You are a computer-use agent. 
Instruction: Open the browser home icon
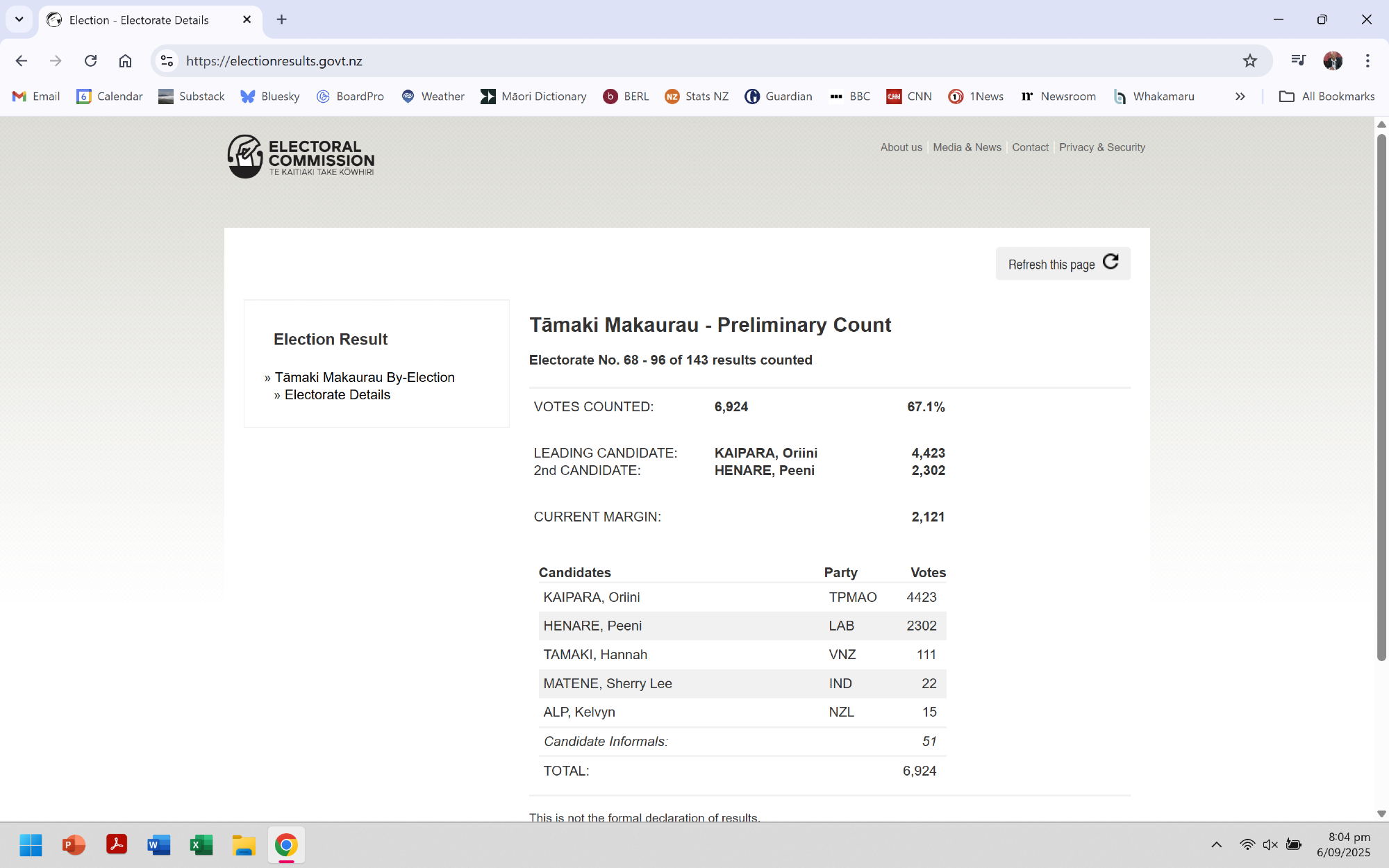tap(125, 61)
